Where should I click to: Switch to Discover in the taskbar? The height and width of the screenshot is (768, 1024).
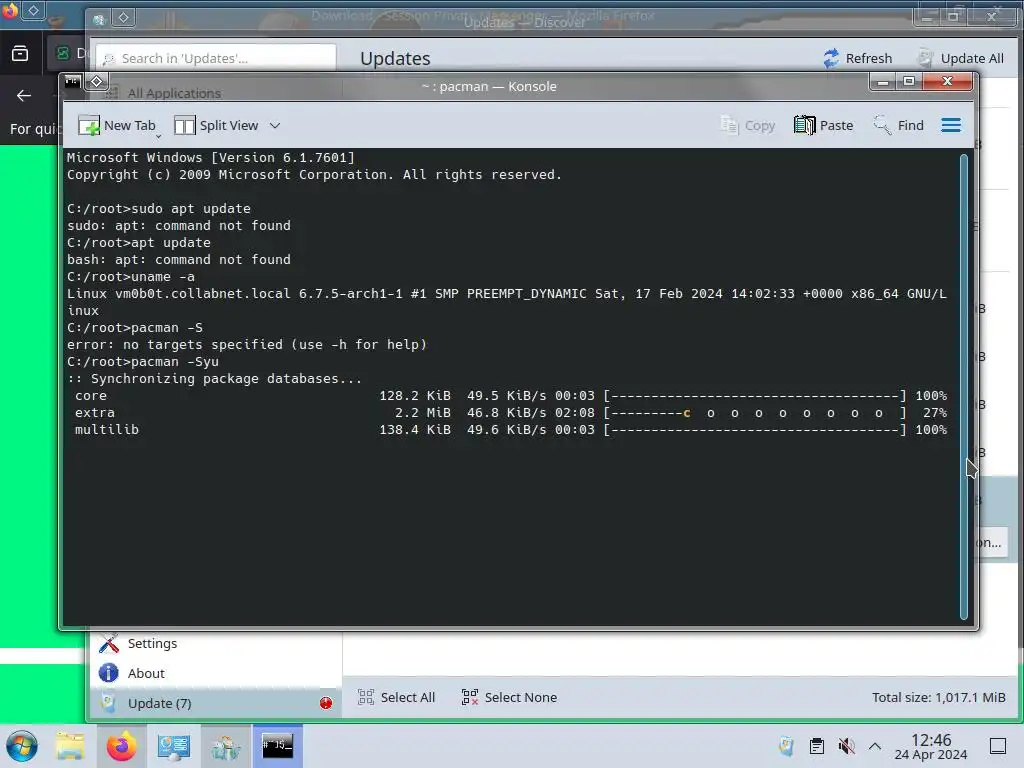(x=226, y=746)
